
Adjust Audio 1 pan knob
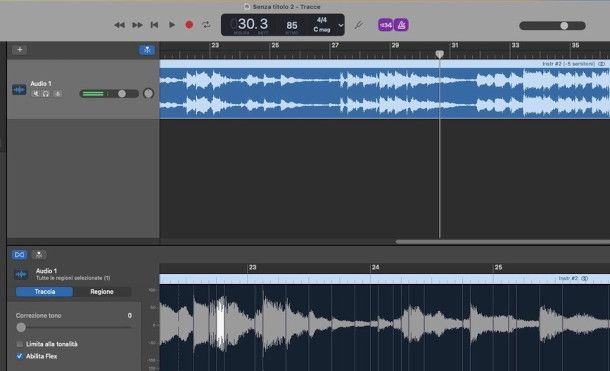(x=148, y=93)
